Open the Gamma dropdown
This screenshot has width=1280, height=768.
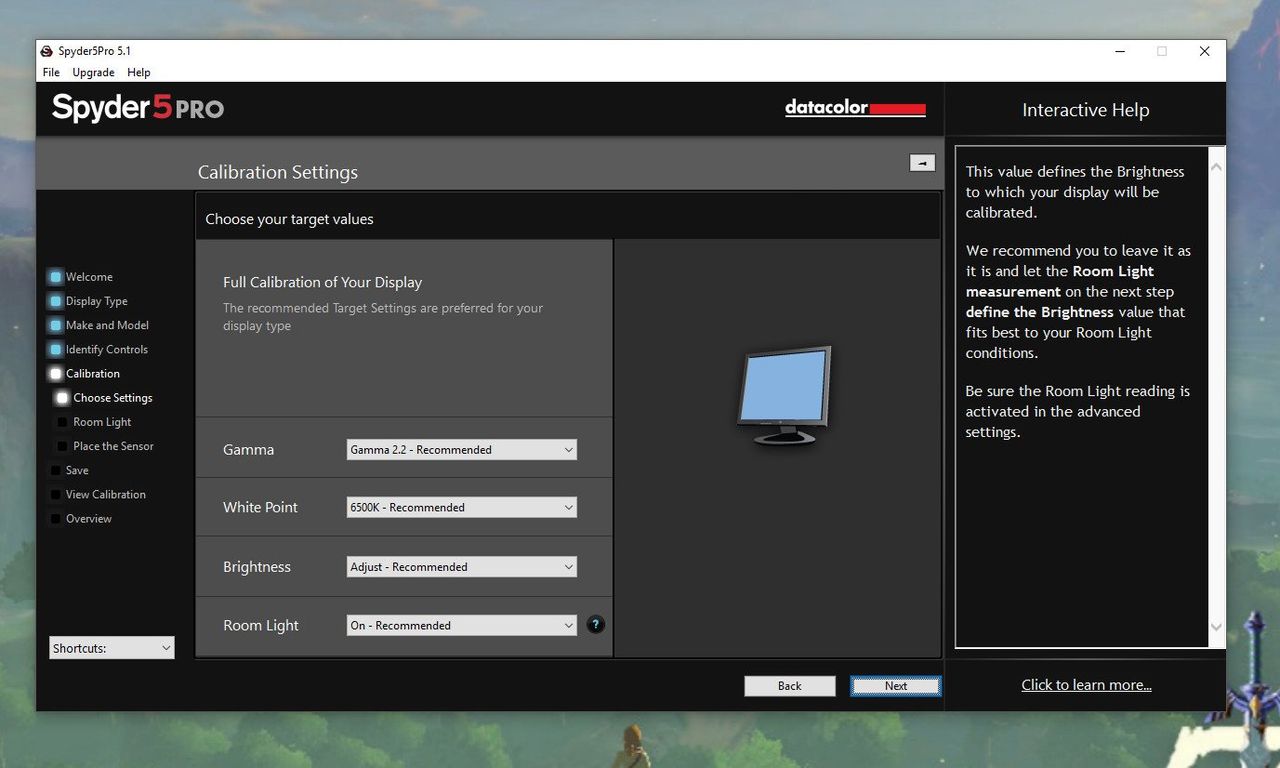(x=462, y=450)
